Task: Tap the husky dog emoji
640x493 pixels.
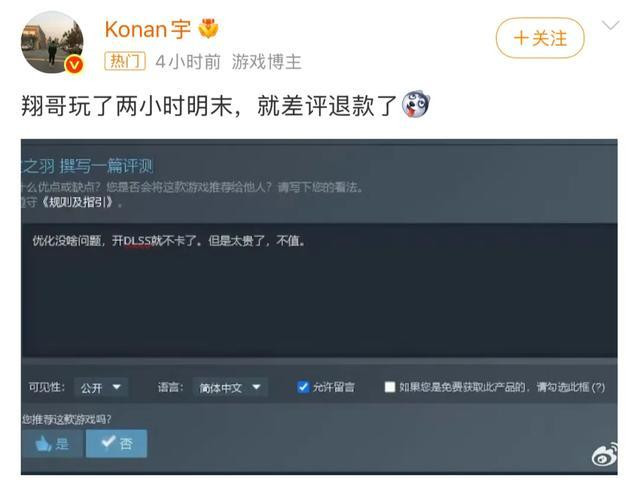Action: click(416, 104)
